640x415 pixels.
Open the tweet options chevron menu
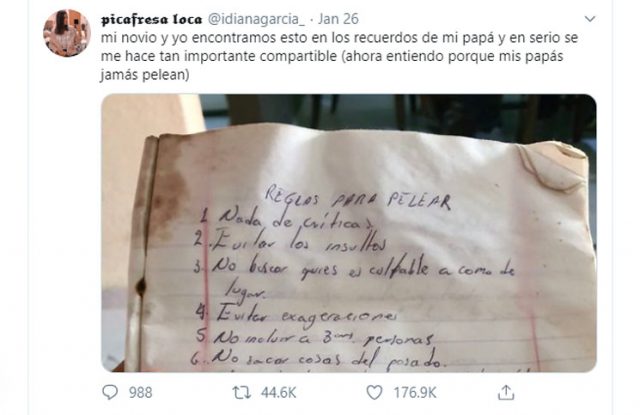coord(590,19)
